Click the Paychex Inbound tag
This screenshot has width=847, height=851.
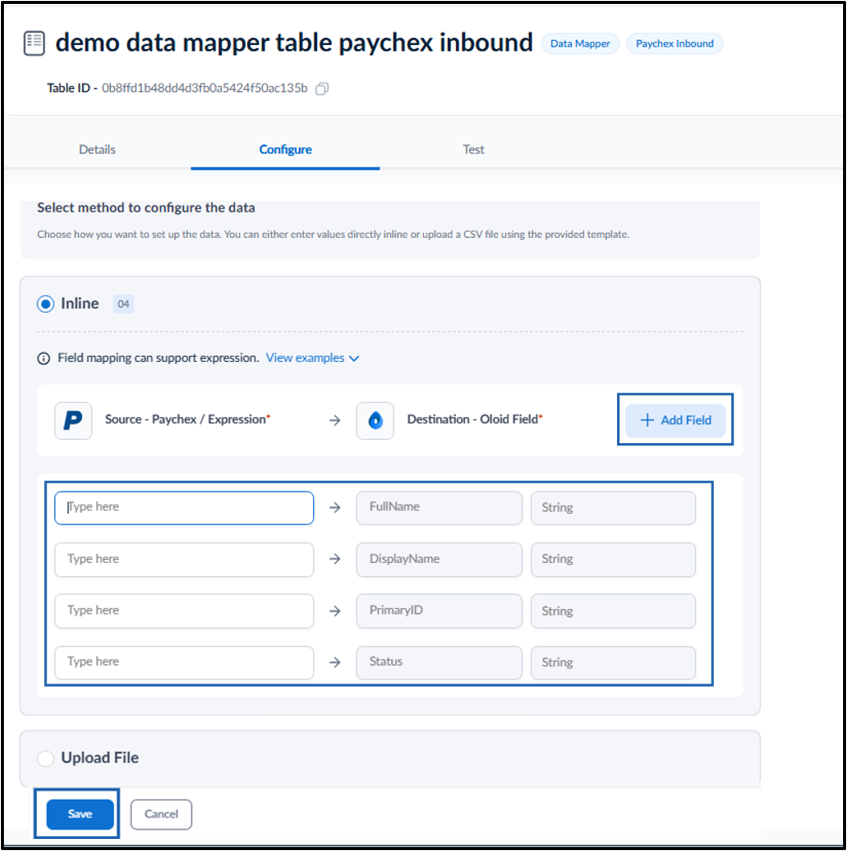[x=674, y=43]
